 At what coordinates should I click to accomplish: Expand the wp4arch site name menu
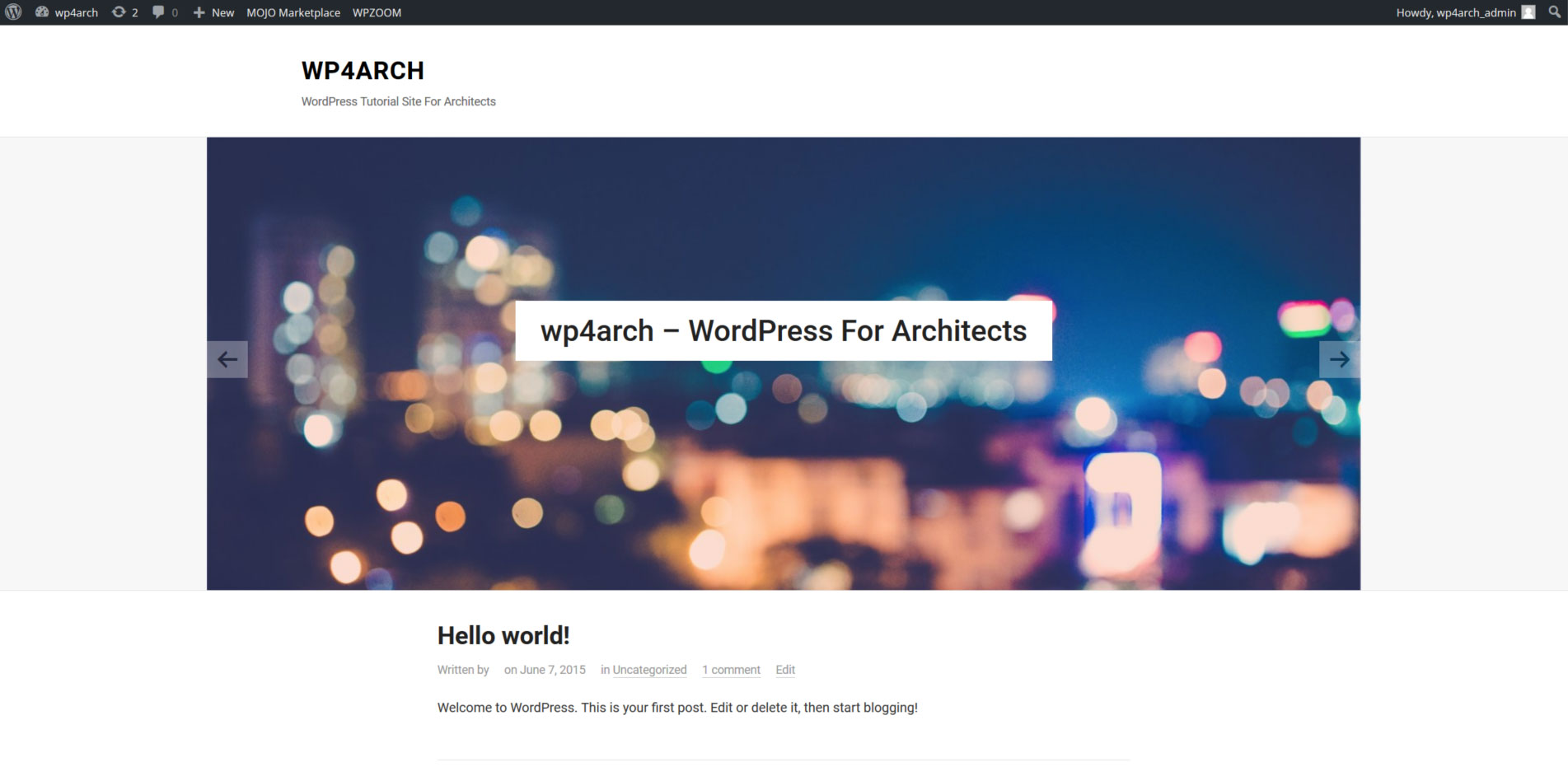click(x=76, y=12)
